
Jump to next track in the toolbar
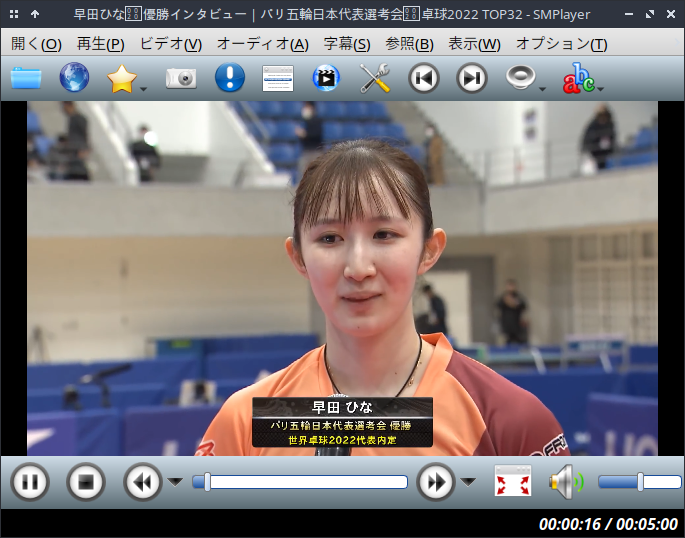[x=471, y=78]
